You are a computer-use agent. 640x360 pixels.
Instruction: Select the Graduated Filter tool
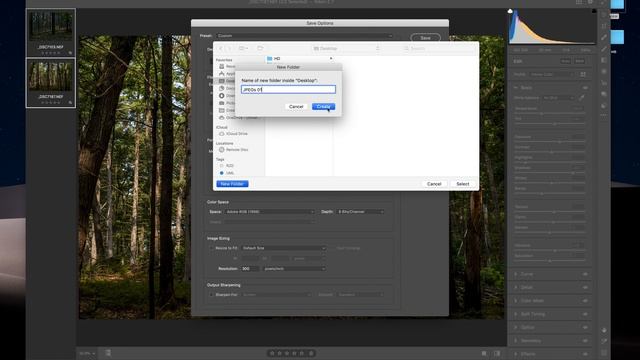[x=604, y=60]
